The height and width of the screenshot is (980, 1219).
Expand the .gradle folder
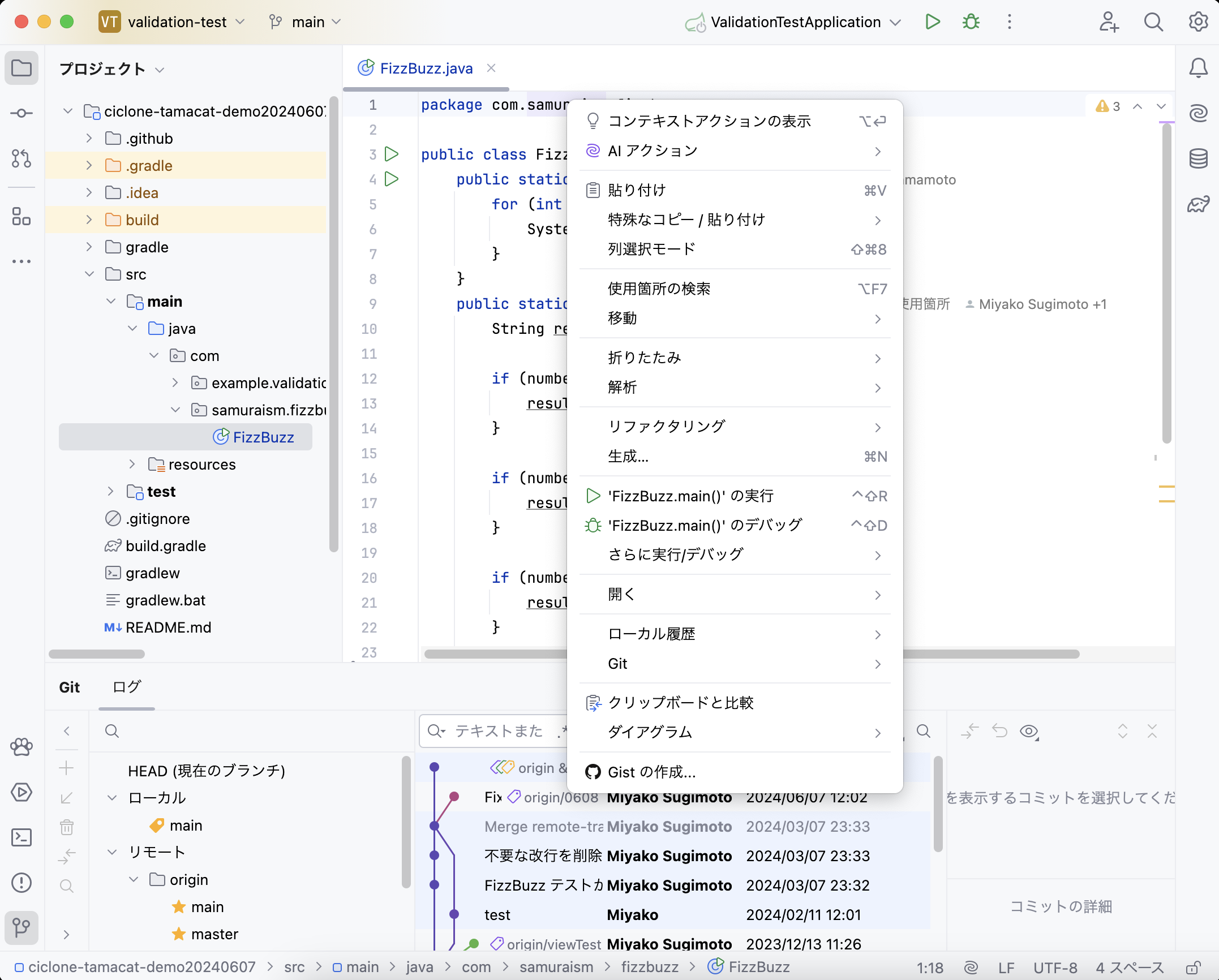(89, 165)
